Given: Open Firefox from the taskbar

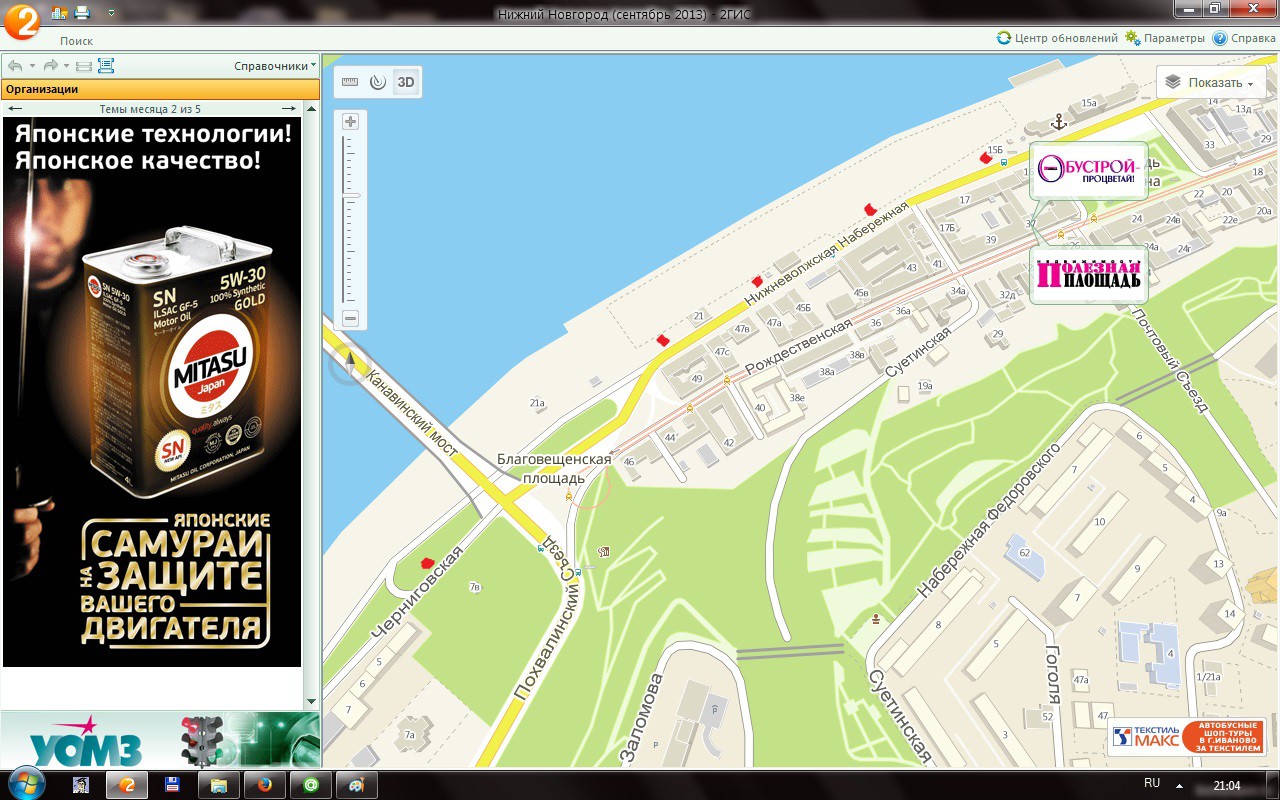Looking at the screenshot, I should 264,785.
